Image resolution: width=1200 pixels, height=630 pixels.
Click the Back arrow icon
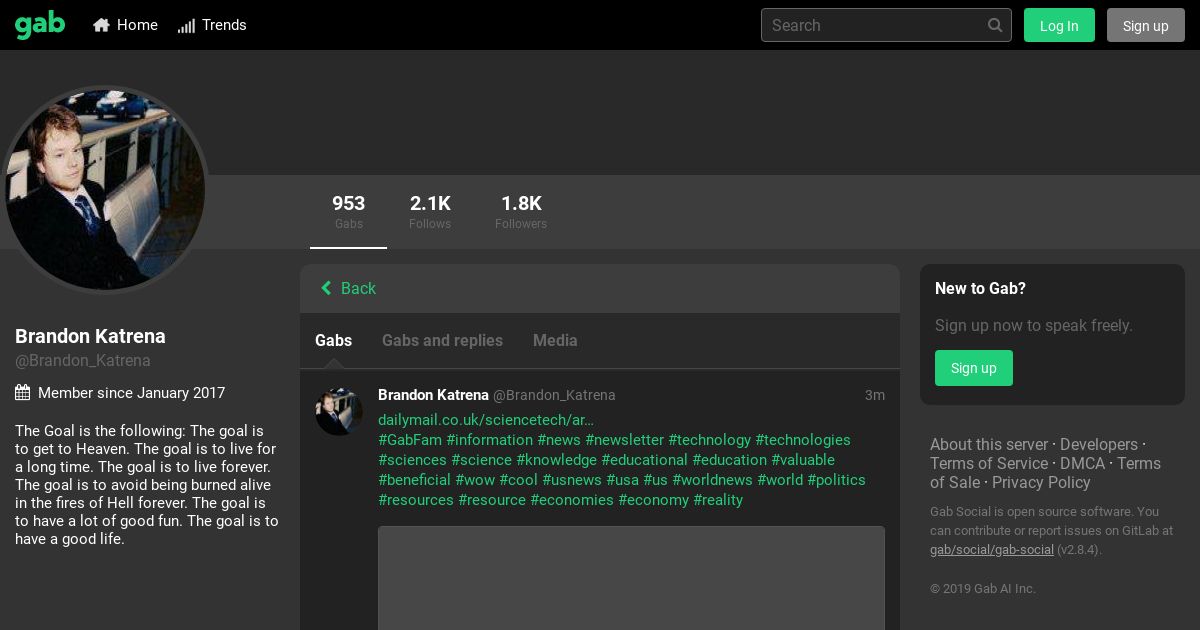point(326,288)
